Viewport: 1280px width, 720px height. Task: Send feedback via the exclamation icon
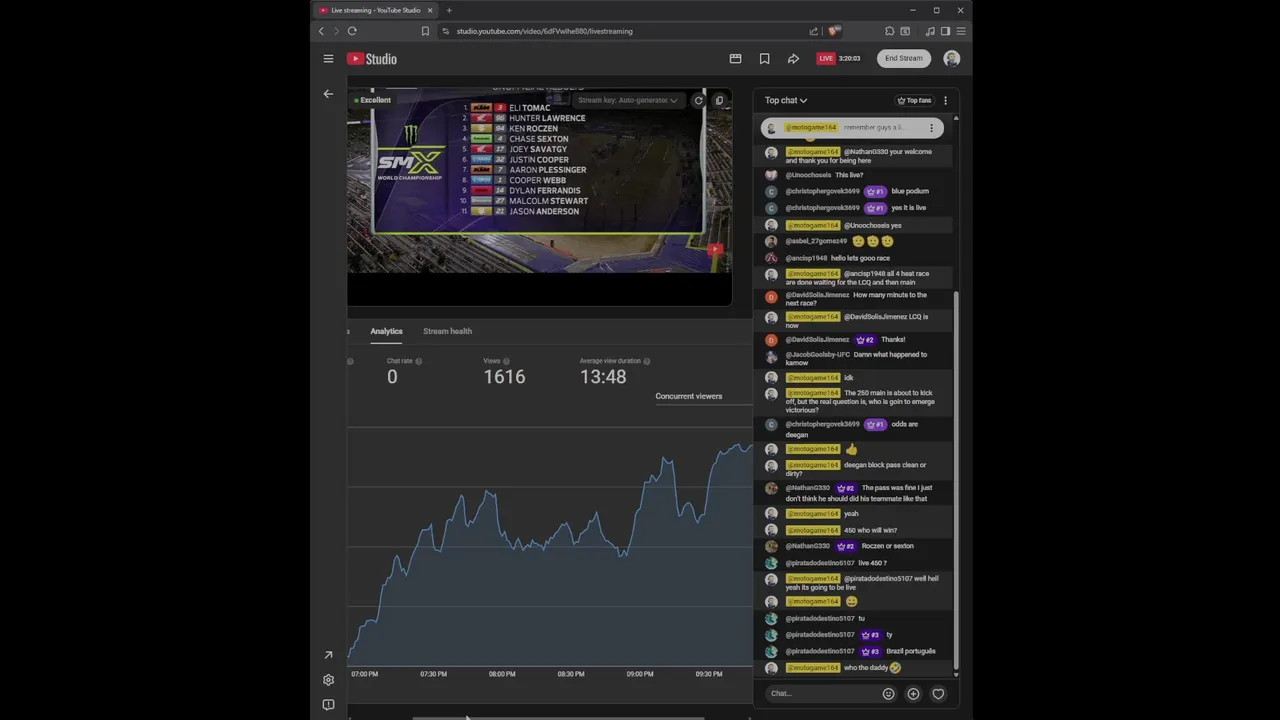coord(328,705)
